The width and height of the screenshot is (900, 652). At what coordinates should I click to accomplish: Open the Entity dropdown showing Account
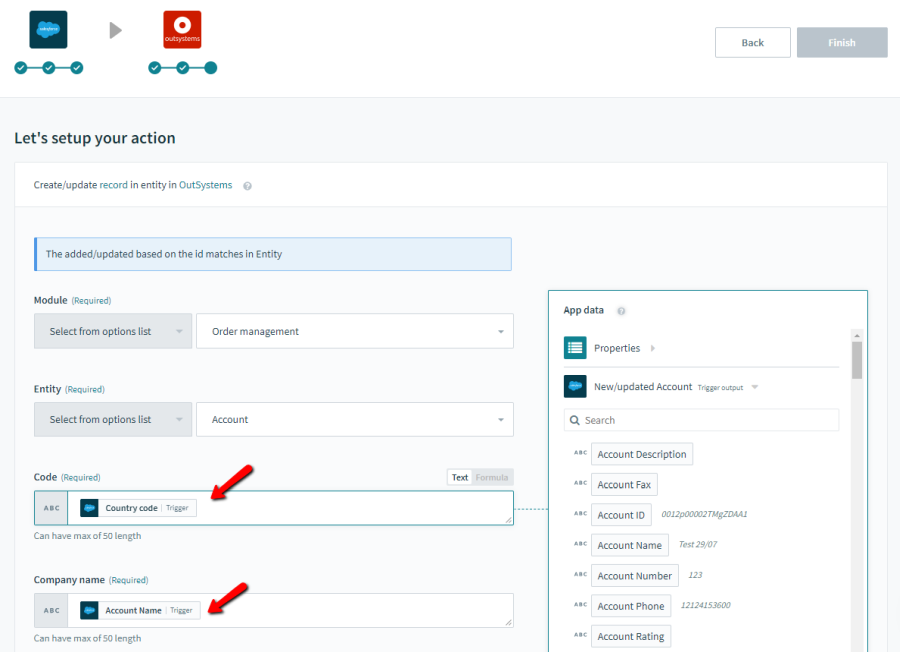pyautogui.click(x=355, y=419)
